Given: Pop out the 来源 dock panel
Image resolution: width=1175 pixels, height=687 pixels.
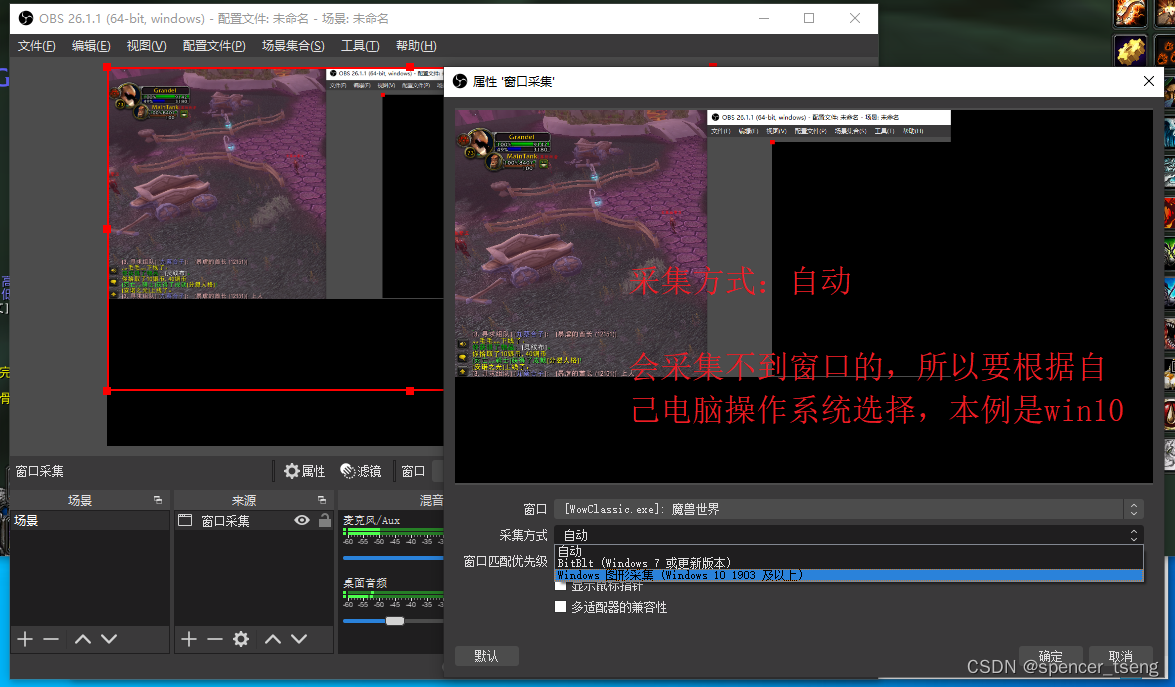Looking at the screenshot, I should click(x=321, y=500).
